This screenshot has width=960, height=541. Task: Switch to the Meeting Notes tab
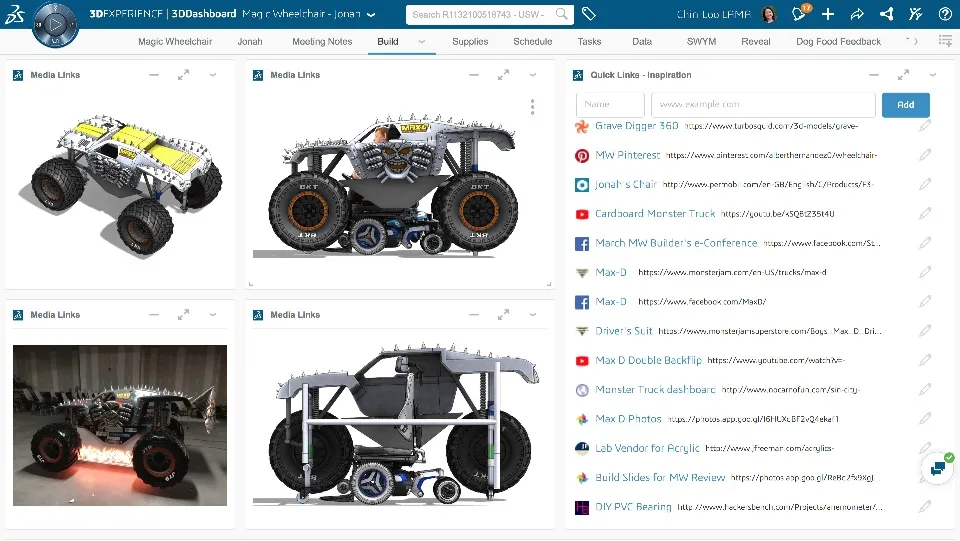tap(322, 42)
